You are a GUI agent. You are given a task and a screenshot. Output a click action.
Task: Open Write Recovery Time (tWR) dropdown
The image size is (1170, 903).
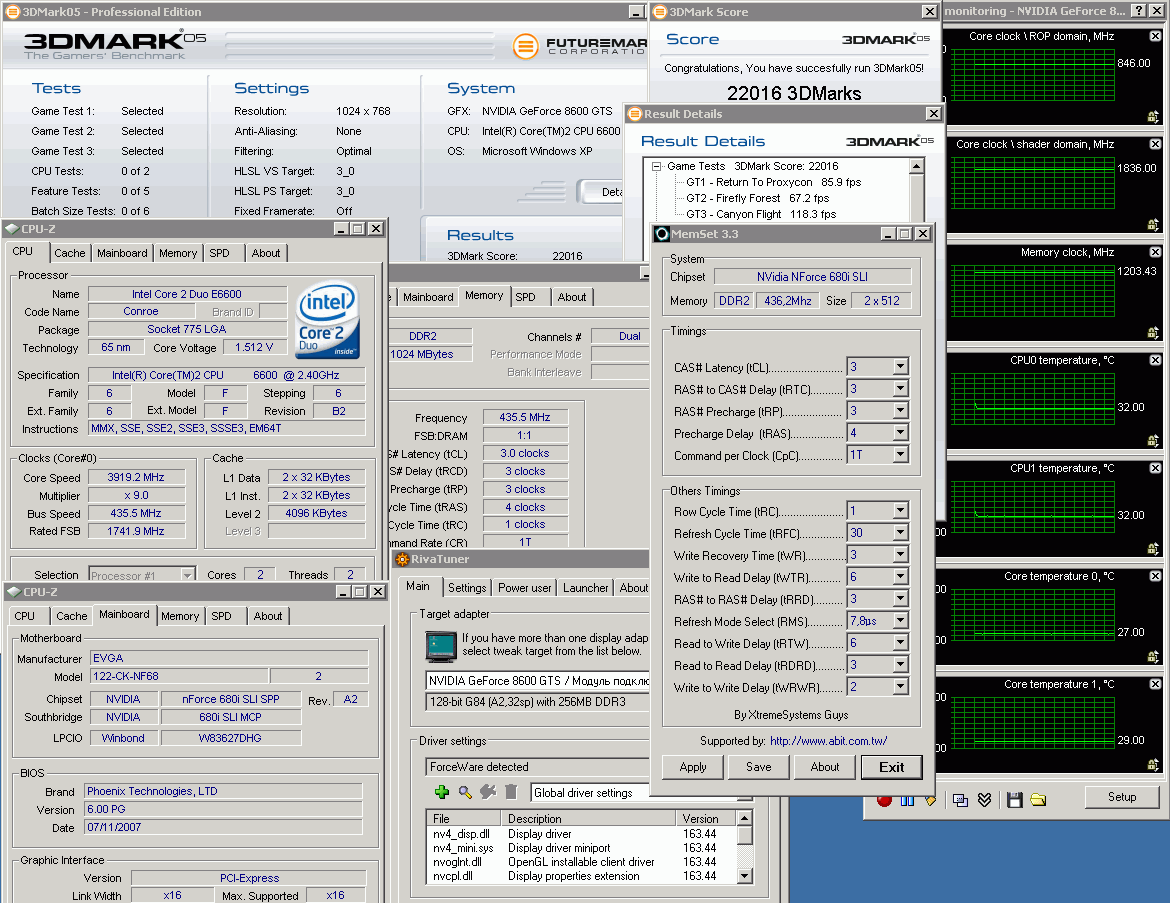pyautogui.click(x=901, y=554)
